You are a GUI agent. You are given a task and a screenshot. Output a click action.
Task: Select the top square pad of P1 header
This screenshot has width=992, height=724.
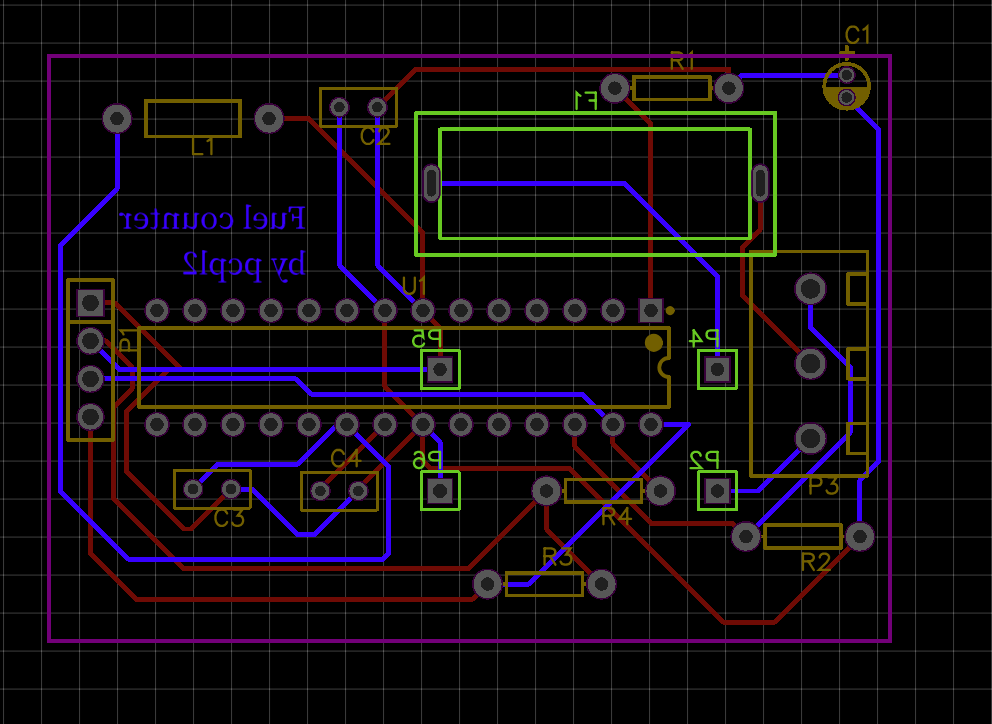(x=90, y=302)
